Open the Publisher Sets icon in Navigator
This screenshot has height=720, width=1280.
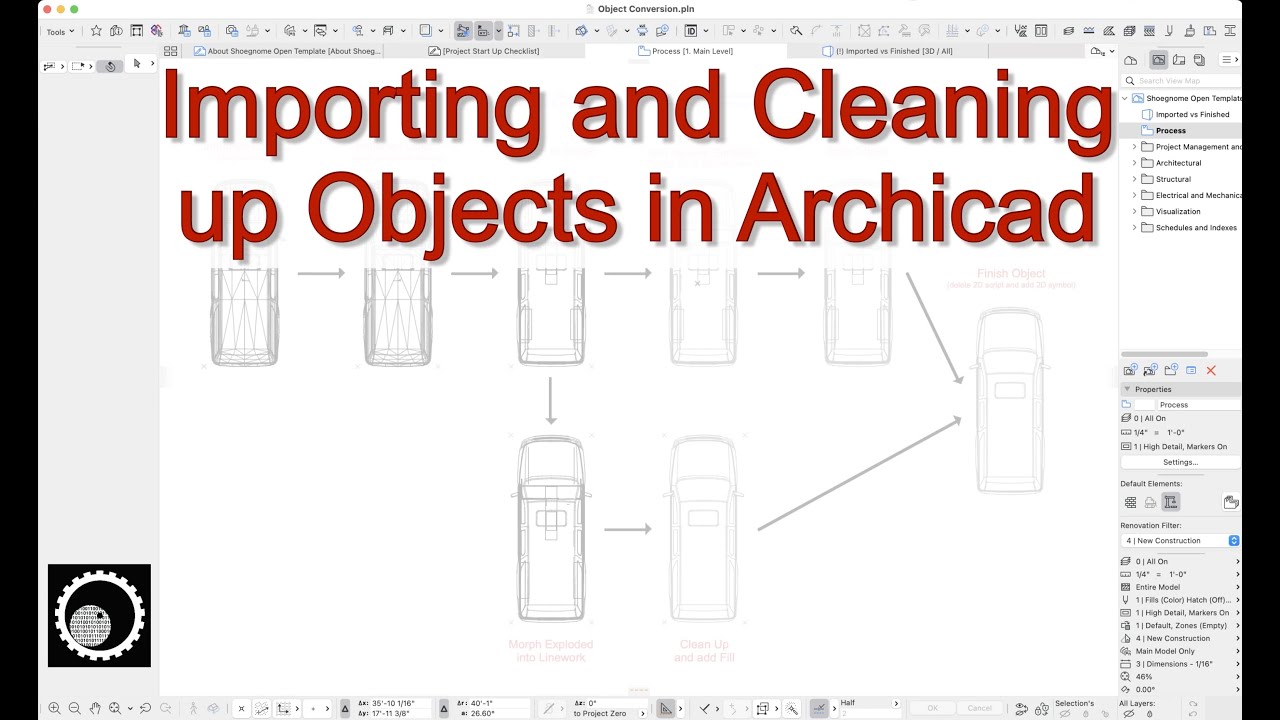click(1199, 60)
